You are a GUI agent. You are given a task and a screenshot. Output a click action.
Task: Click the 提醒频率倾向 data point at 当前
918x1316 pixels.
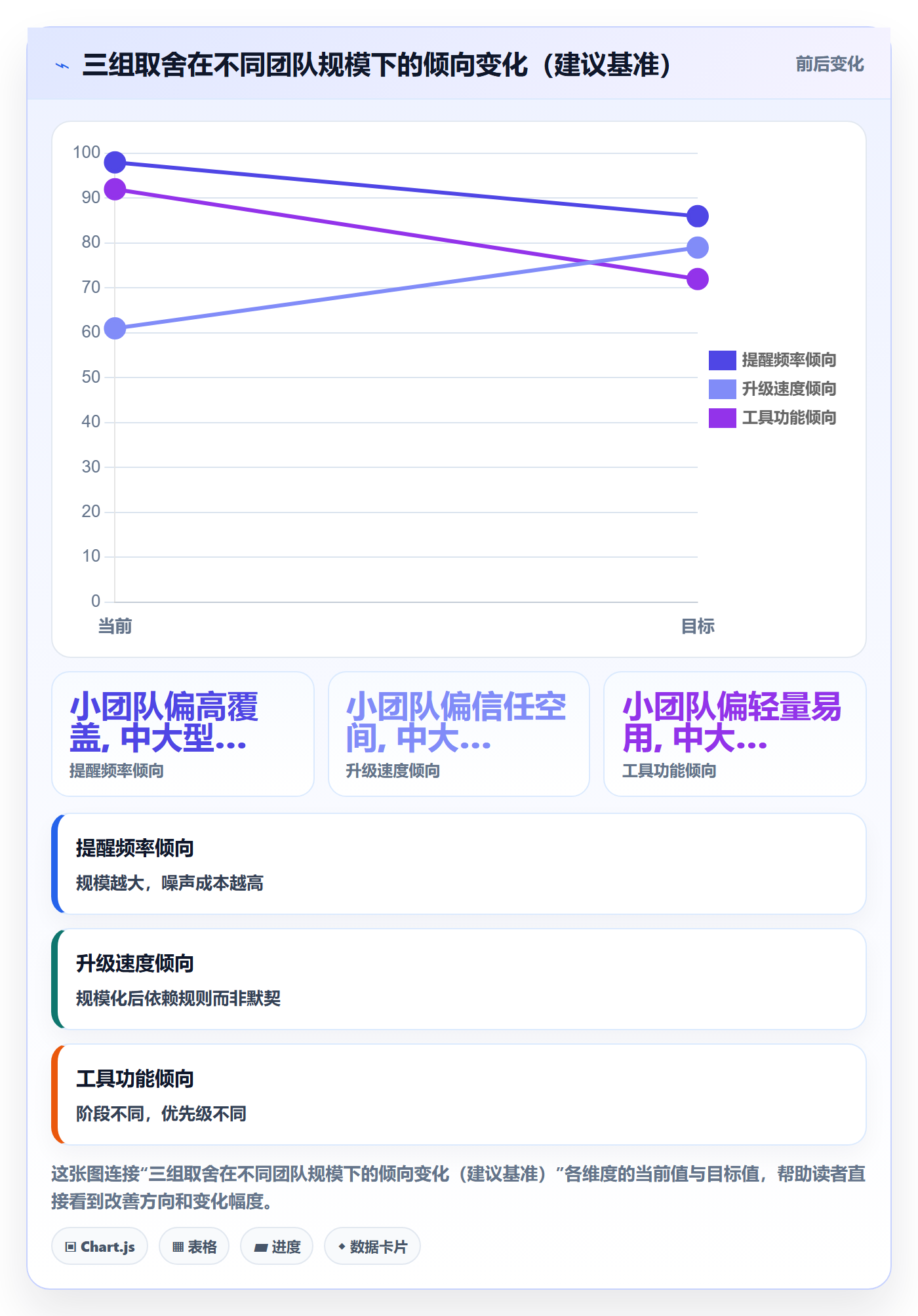click(115, 162)
